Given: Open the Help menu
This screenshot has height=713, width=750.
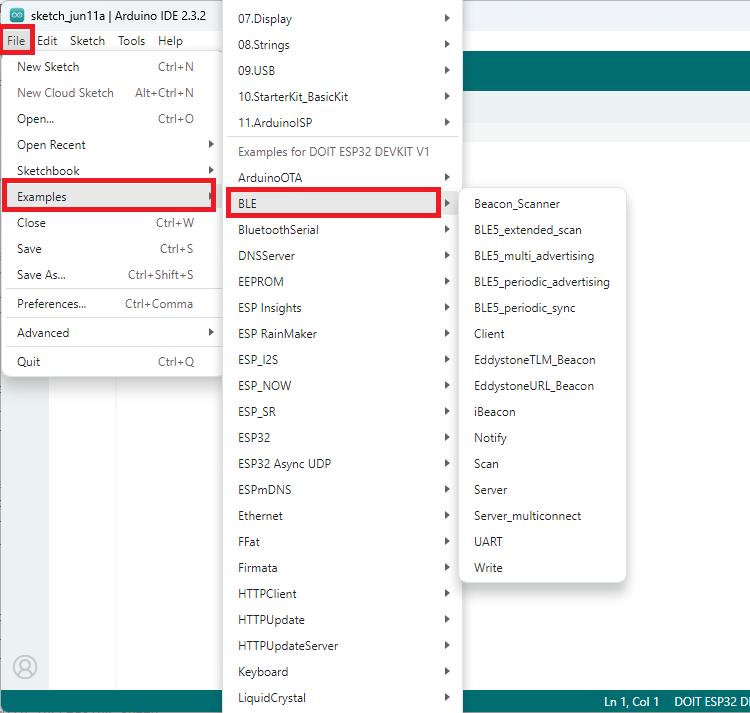Looking at the screenshot, I should coord(170,41).
